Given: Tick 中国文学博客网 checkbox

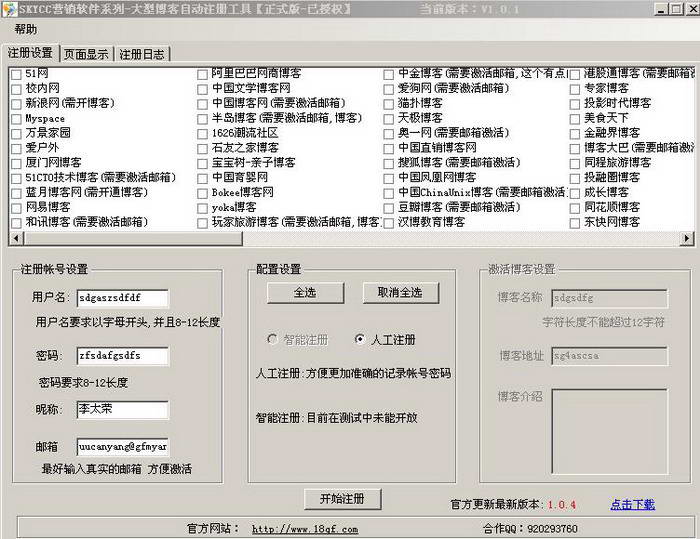Looking at the screenshot, I should pyautogui.click(x=202, y=89).
